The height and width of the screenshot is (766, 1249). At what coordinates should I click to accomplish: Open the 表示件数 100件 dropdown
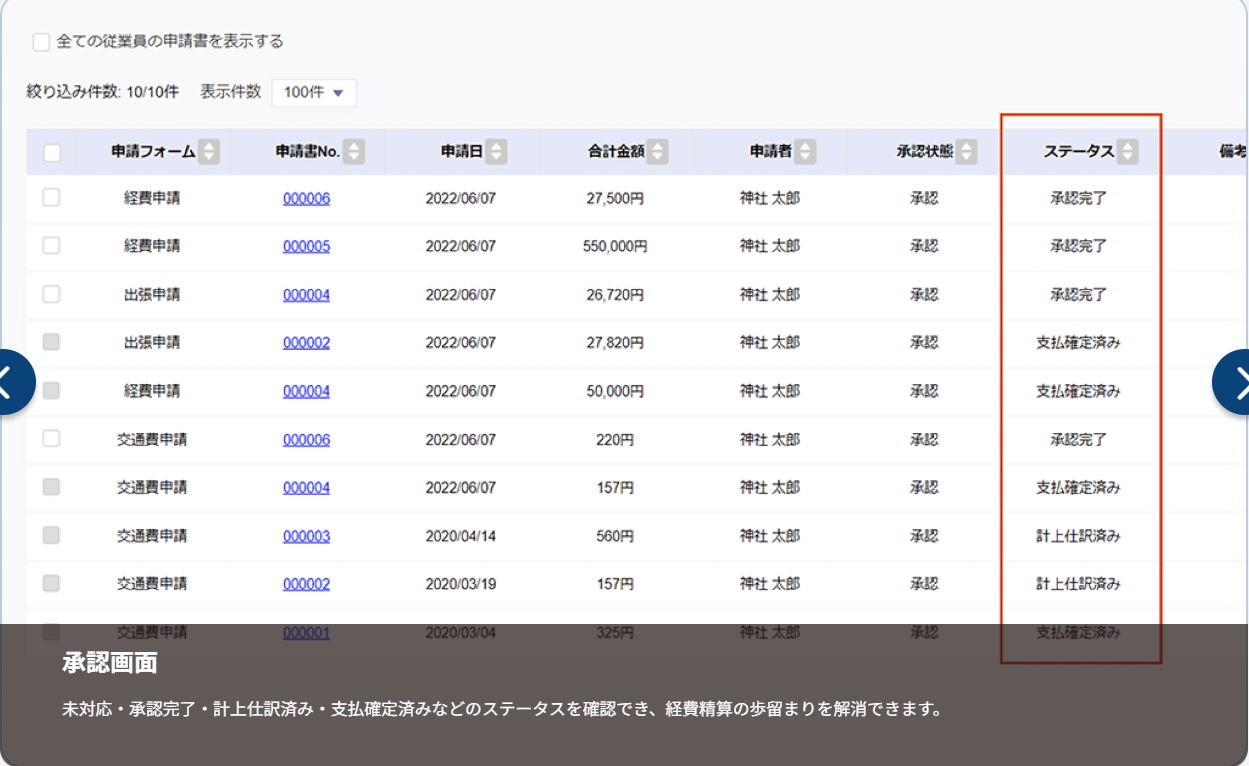pos(314,93)
